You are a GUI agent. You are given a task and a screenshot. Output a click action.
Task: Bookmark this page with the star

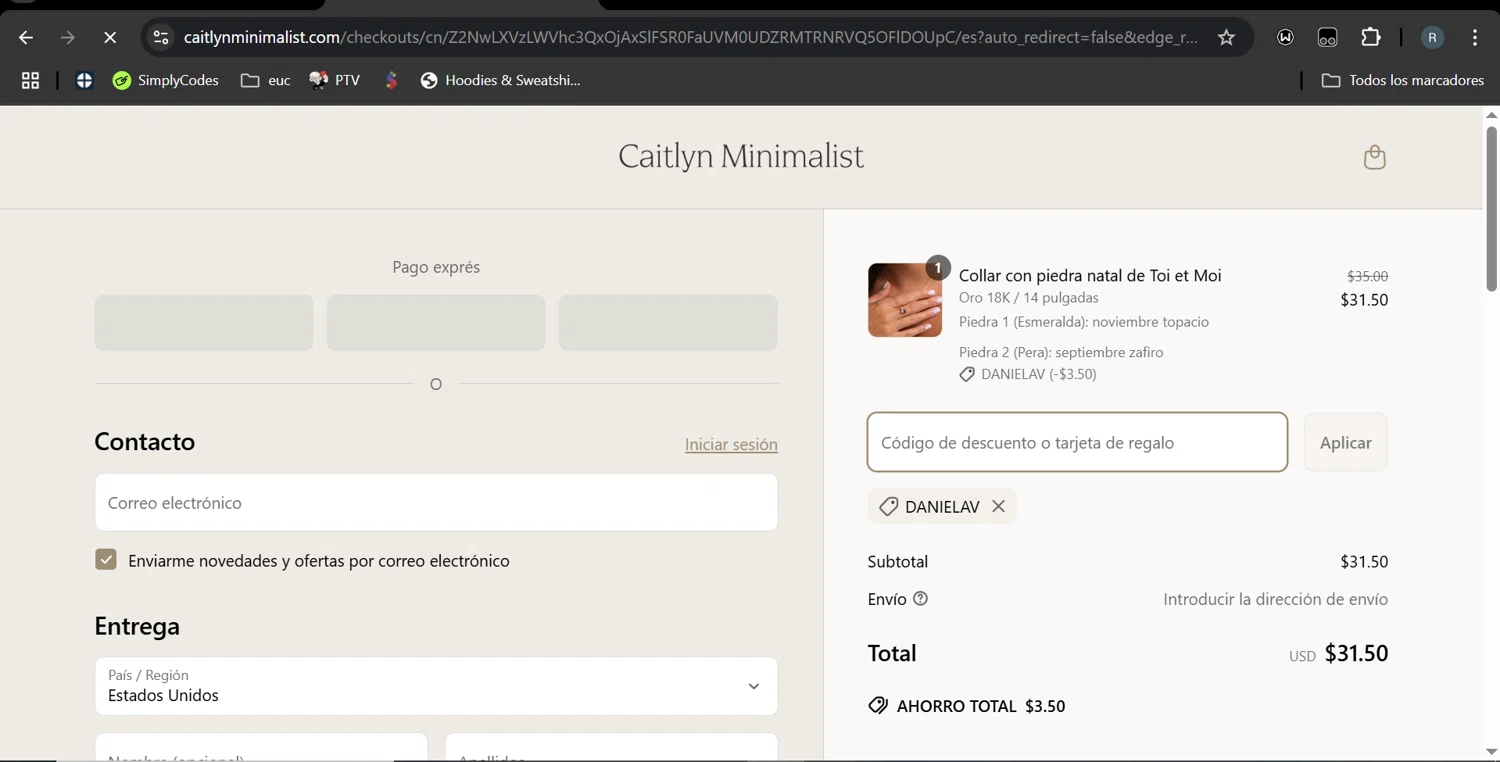tap(1226, 38)
